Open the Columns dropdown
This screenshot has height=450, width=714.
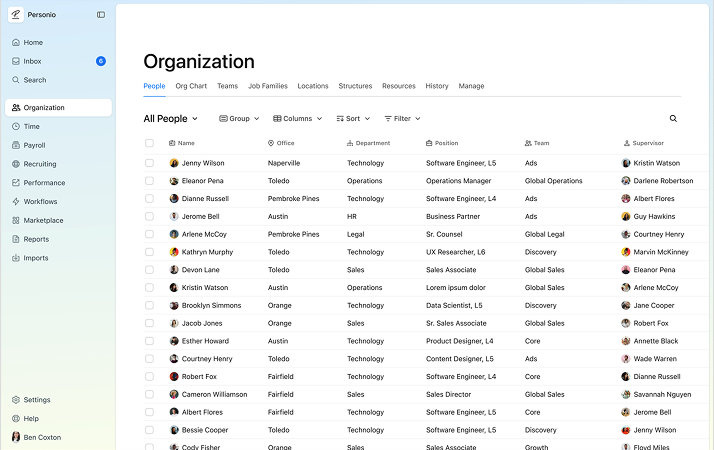pyautogui.click(x=298, y=119)
